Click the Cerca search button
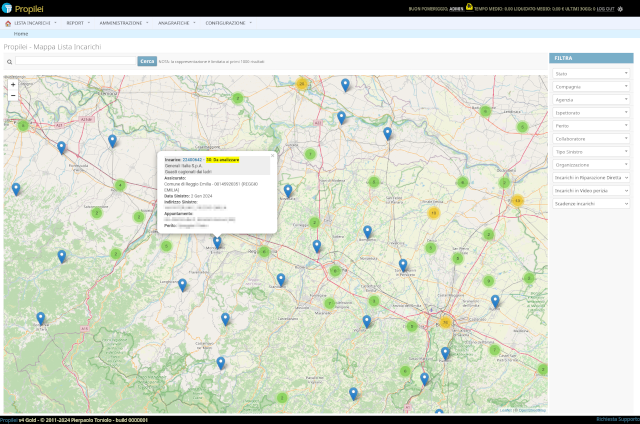Screen dimensions: 640x424 tap(147, 61)
